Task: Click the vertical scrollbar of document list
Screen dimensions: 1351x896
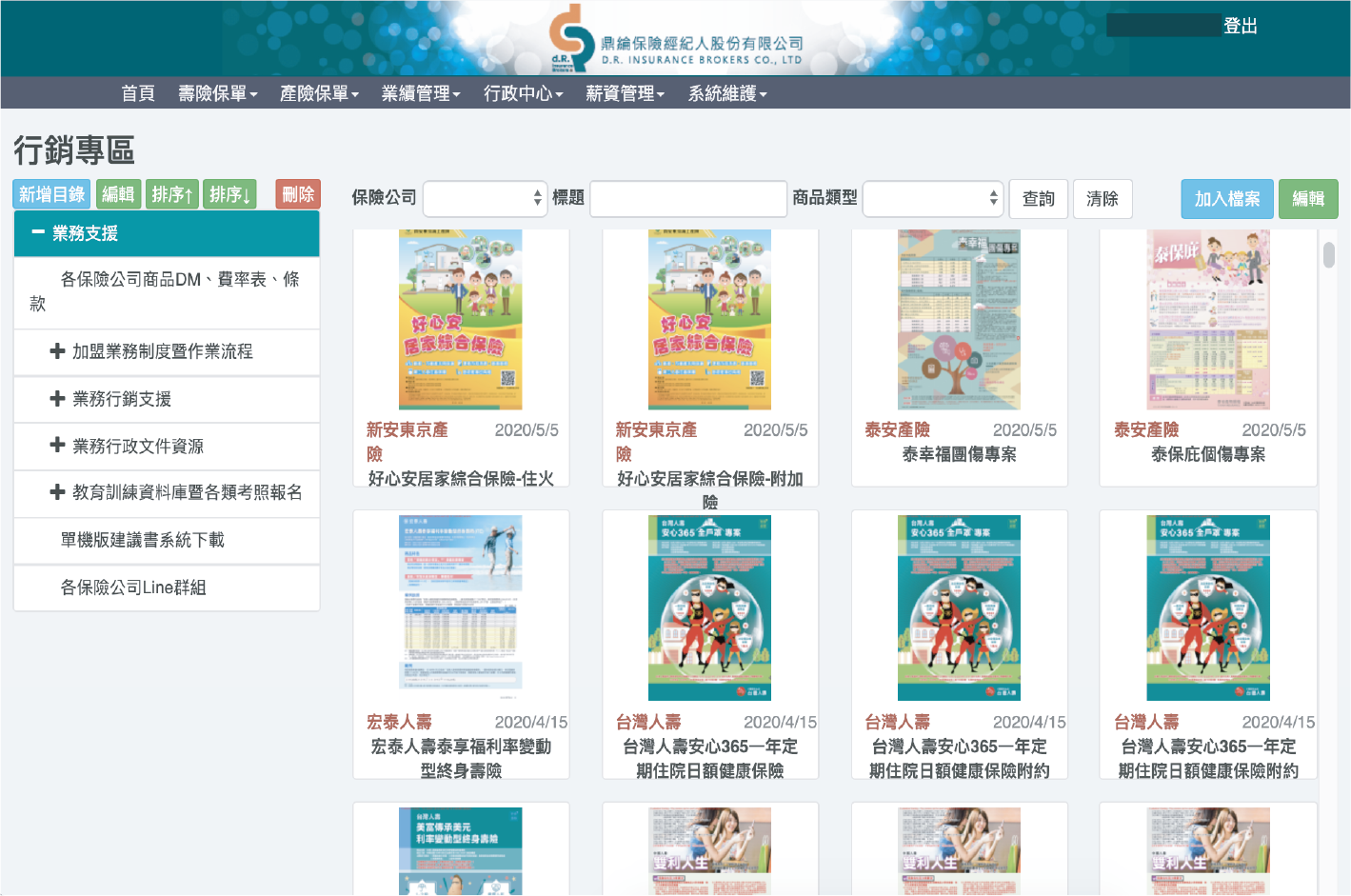Action: pos(1328,255)
